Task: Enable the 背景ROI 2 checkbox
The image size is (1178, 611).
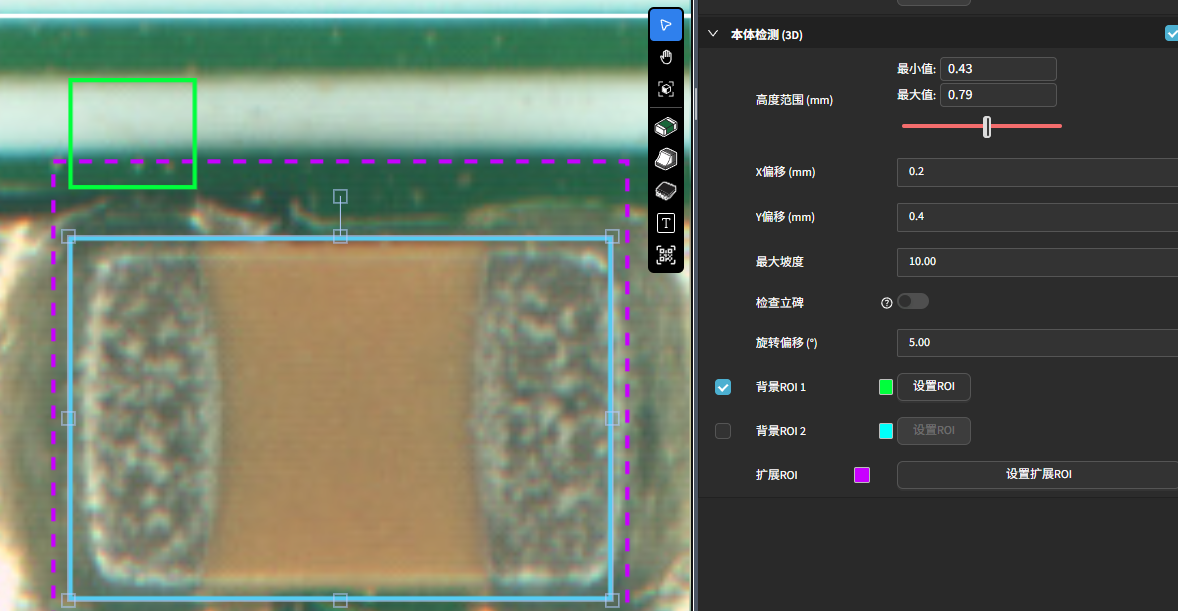Action: 723,431
